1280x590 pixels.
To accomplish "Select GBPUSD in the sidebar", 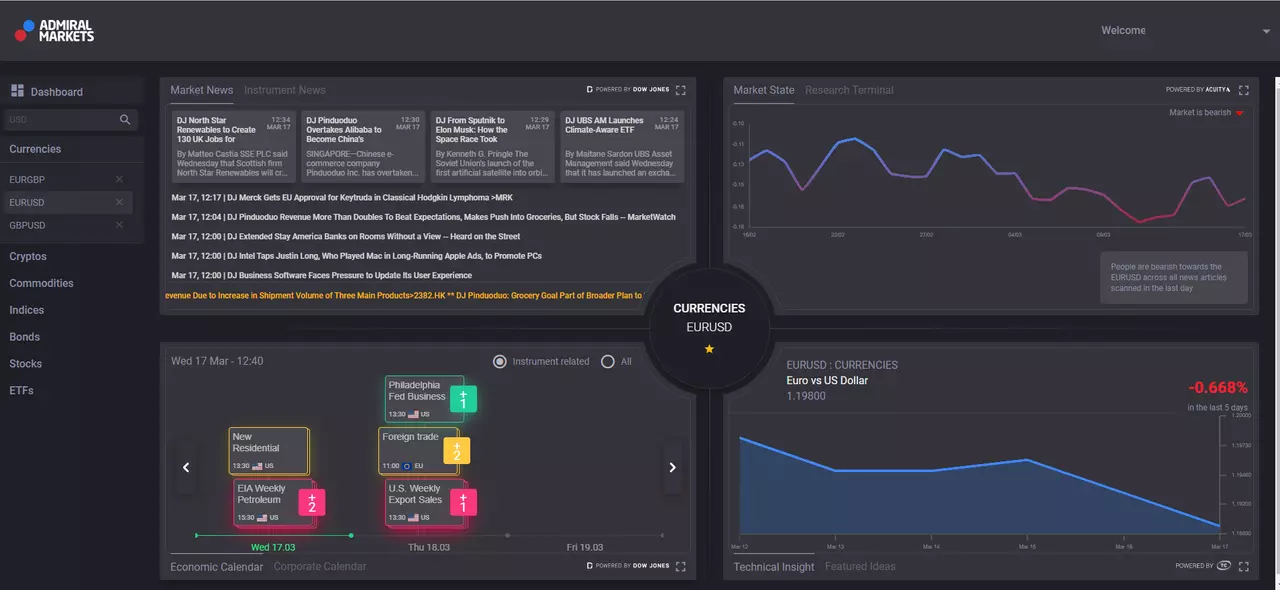I will (27, 225).
